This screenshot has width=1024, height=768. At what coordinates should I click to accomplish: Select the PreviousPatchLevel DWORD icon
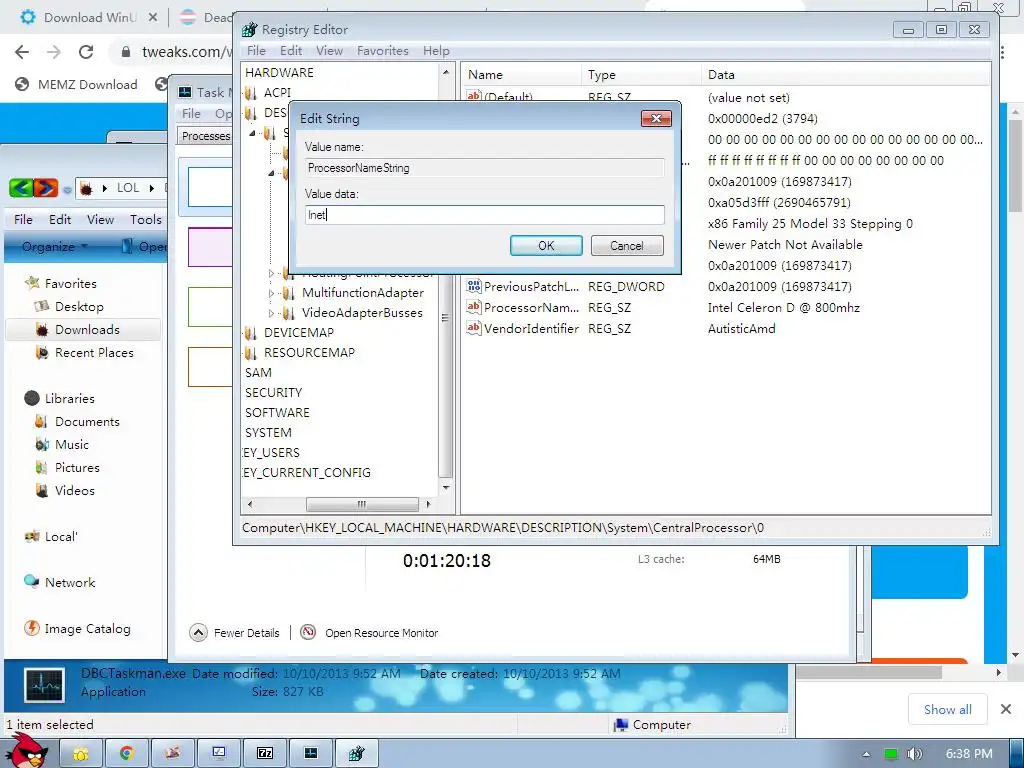[474, 286]
